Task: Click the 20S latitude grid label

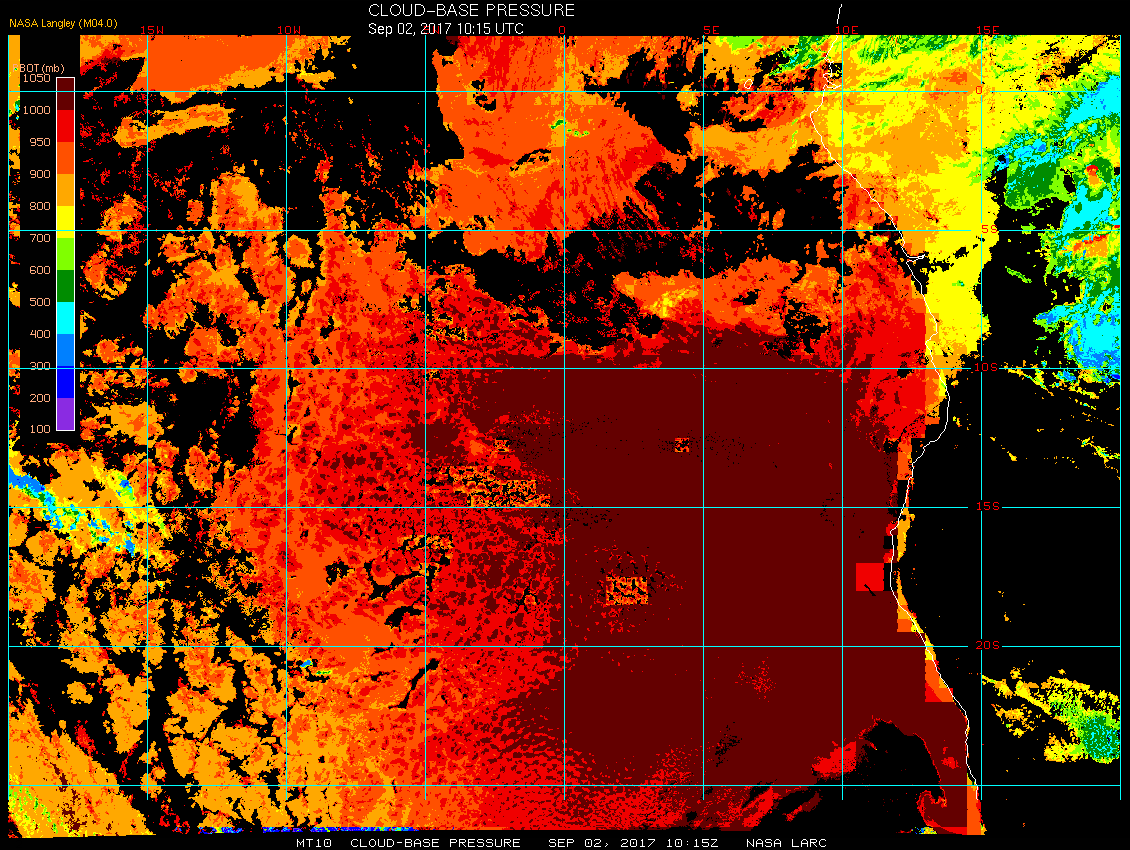Action: pyautogui.click(x=987, y=645)
